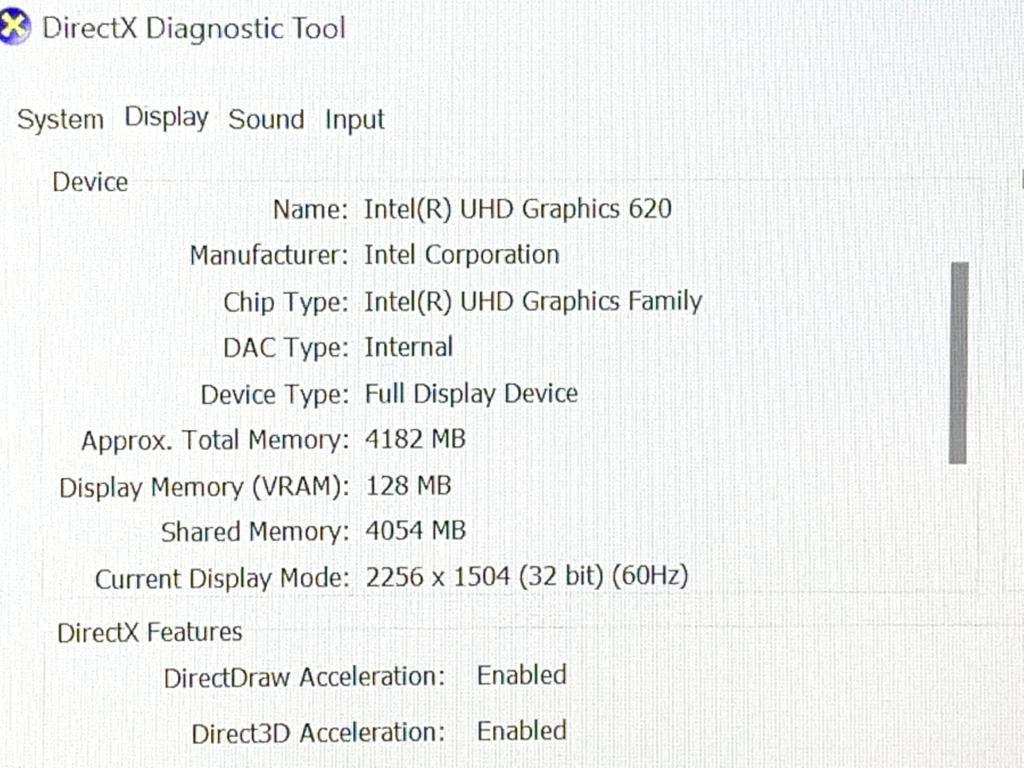This screenshot has width=1024, height=768.
Task: Click the Device list vertical scrollbar thumb
Action: [x=958, y=362]
